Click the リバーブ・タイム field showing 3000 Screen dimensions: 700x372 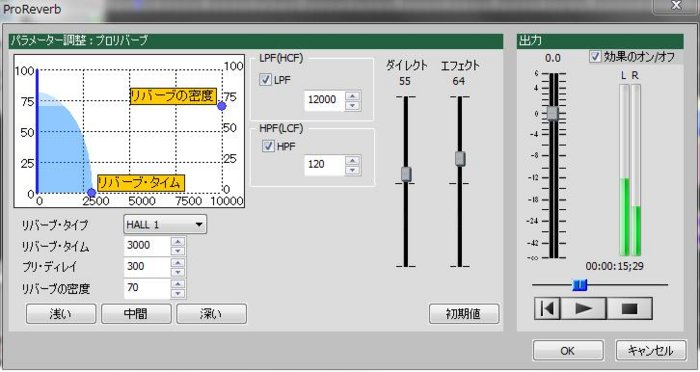(148, 246)
